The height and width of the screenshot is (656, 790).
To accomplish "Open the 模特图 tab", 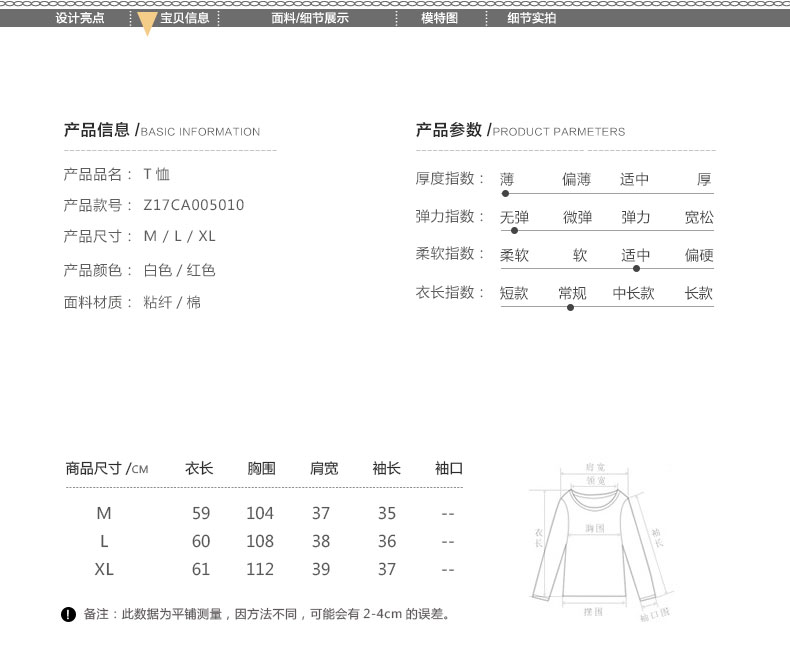I will 439,18.
